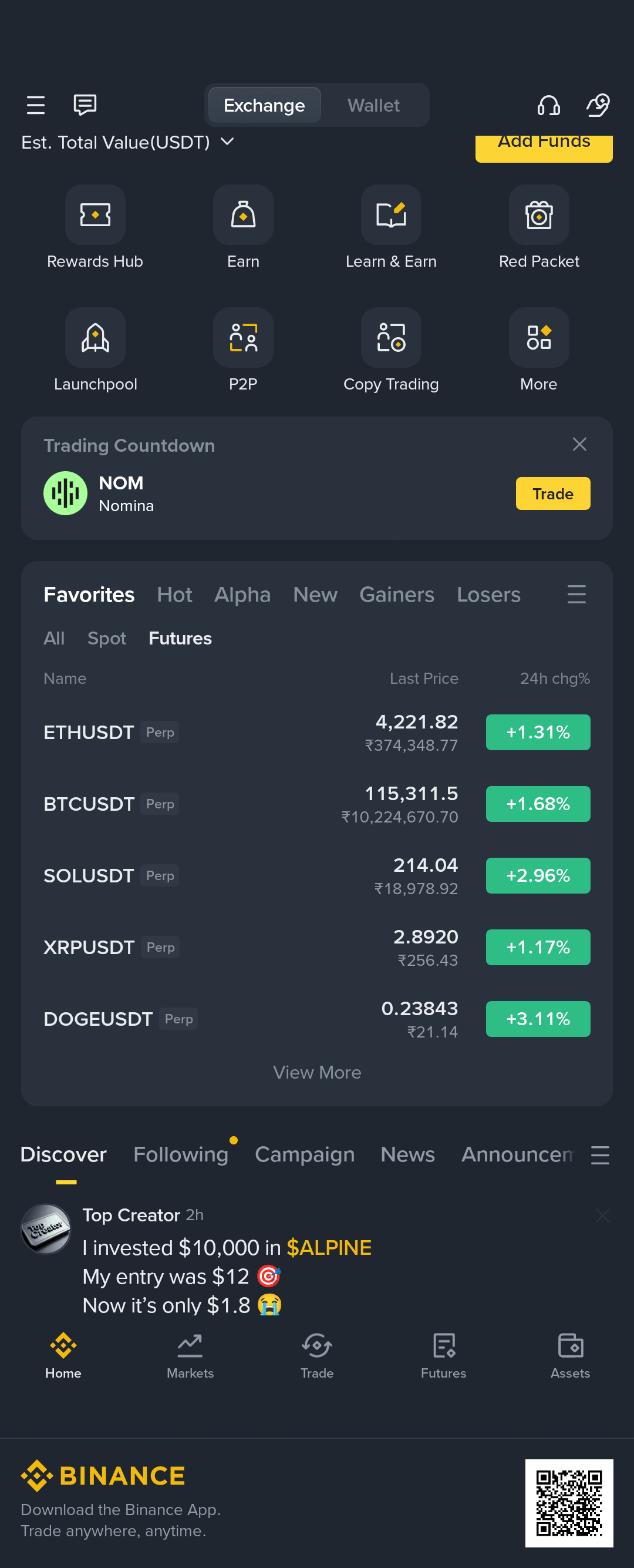Open customer support headset icon

coord(548,105)
